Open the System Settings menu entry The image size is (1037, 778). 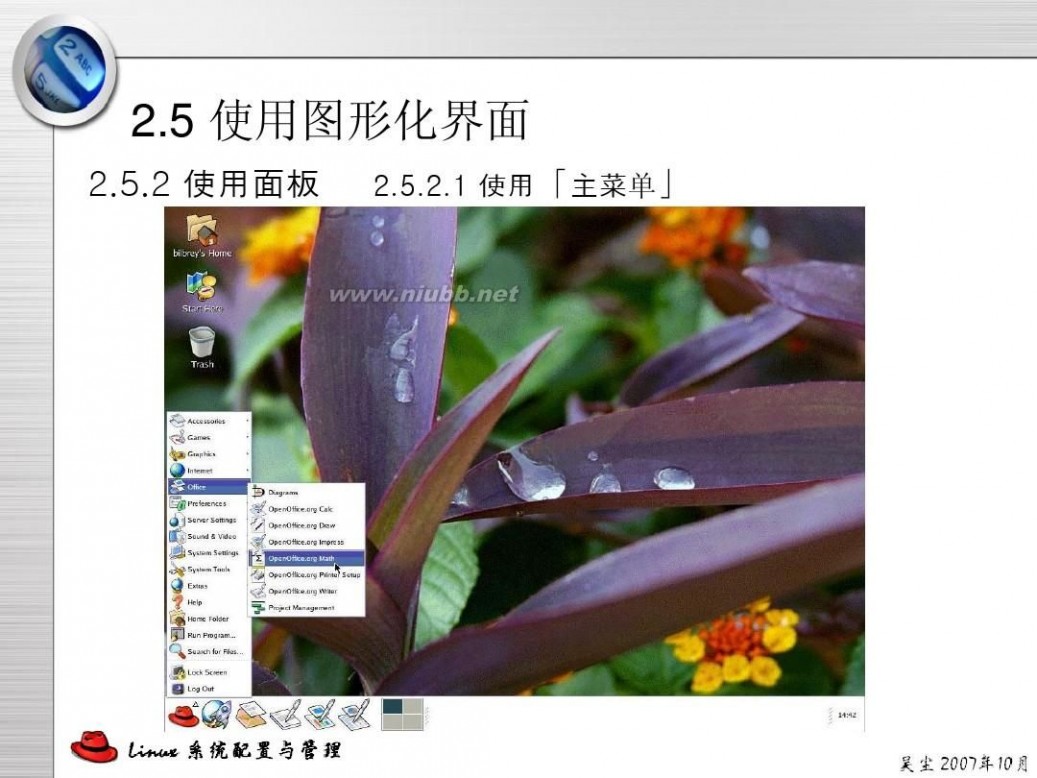point(209,553)
